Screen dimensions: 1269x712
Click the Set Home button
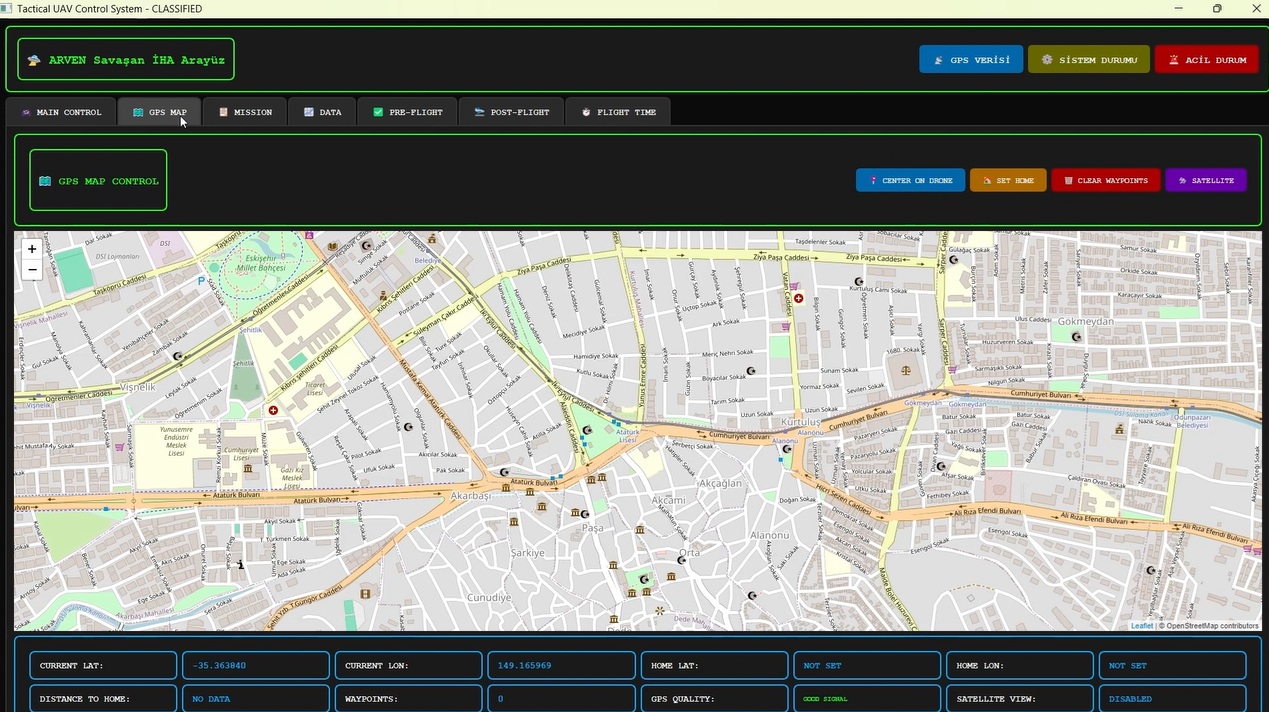[1008, 181]
